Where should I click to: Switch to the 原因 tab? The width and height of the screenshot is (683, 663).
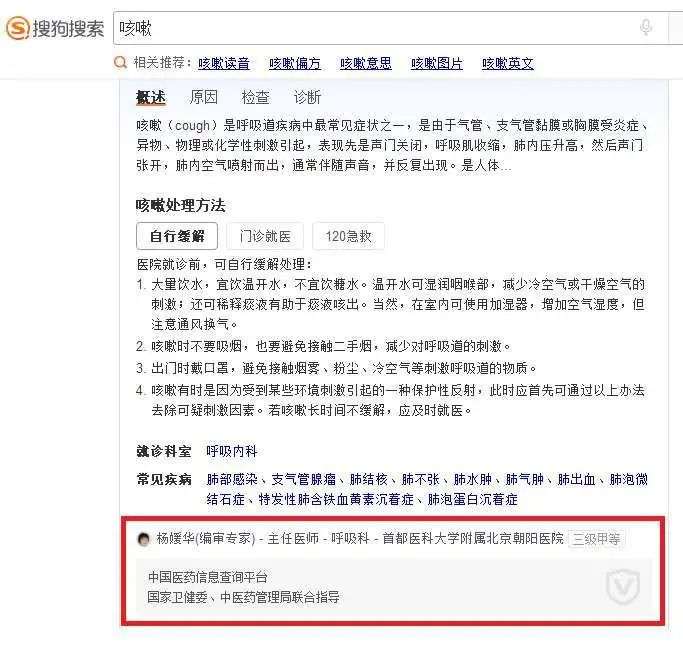[x=203, y=97]
